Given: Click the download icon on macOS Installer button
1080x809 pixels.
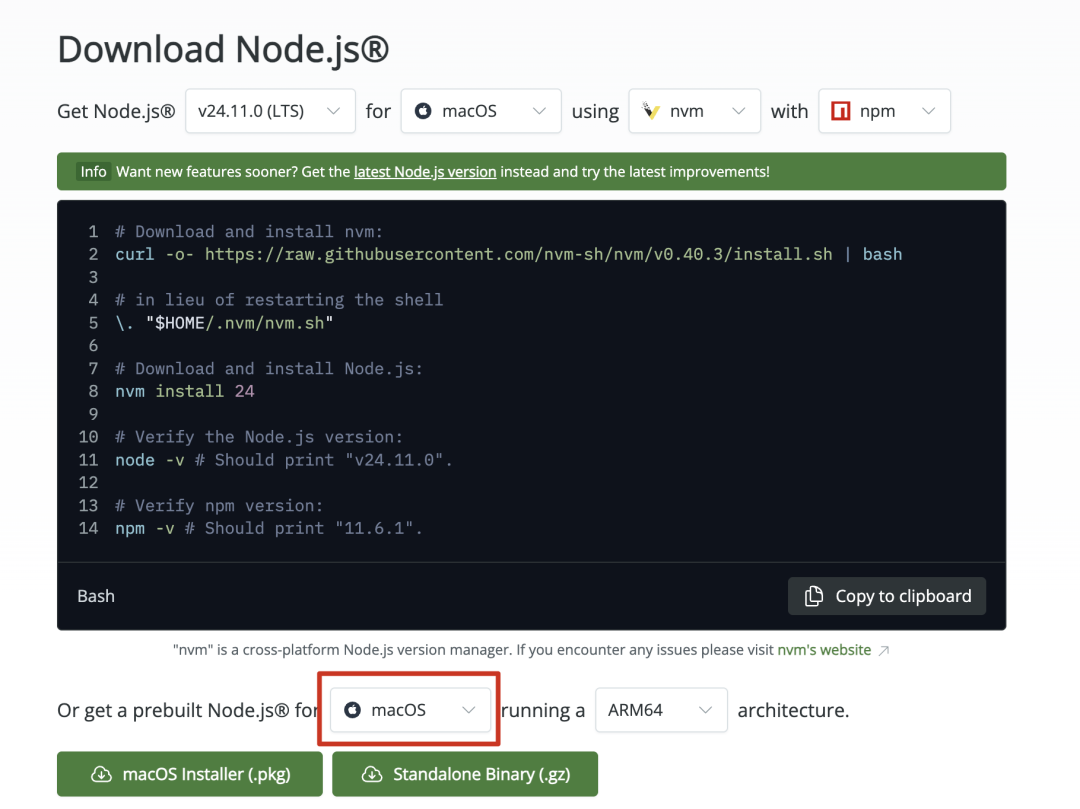Looking at the screenshot, I should 101,774.
